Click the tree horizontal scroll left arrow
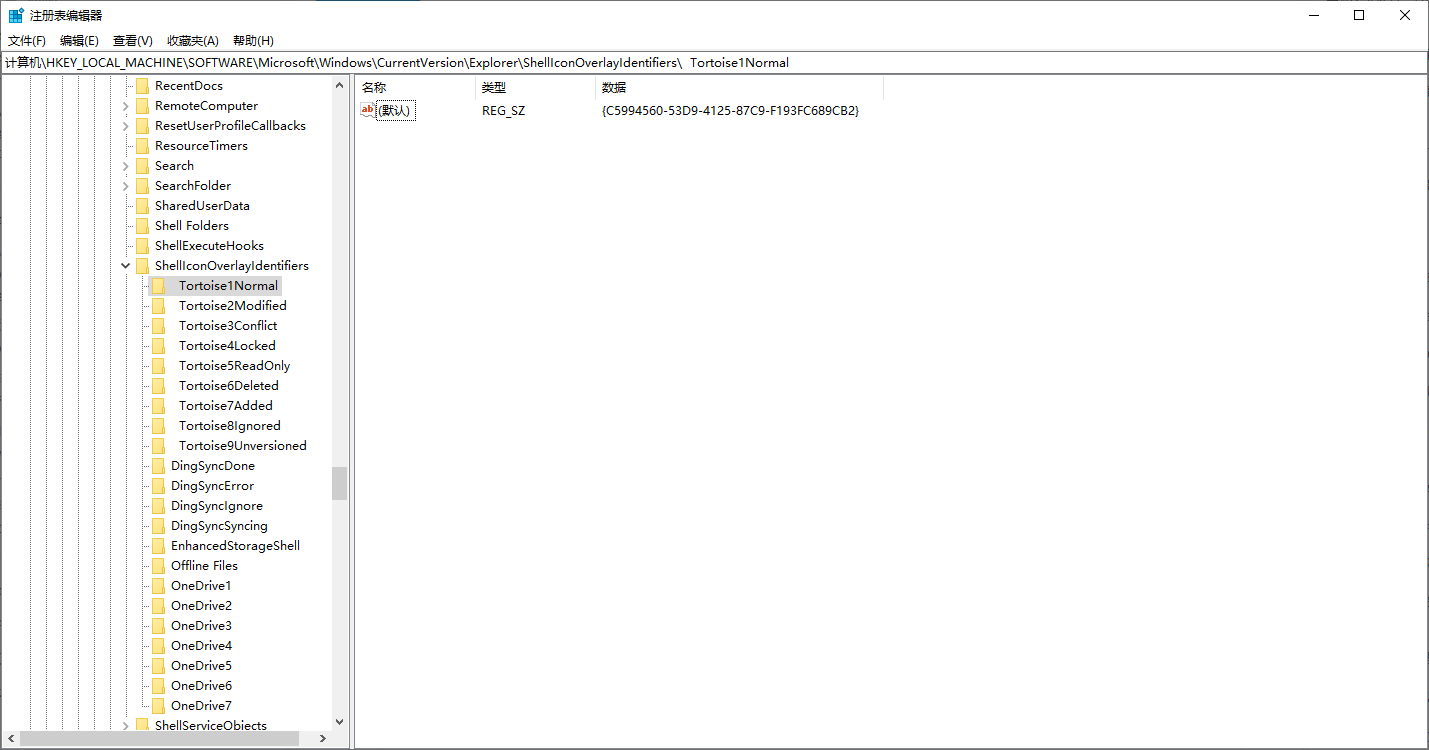1429x750 pixels. coord(9,739)
